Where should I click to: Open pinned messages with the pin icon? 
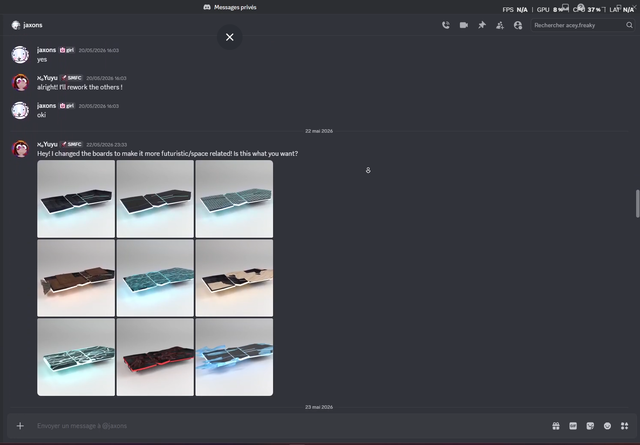point(482,25)
